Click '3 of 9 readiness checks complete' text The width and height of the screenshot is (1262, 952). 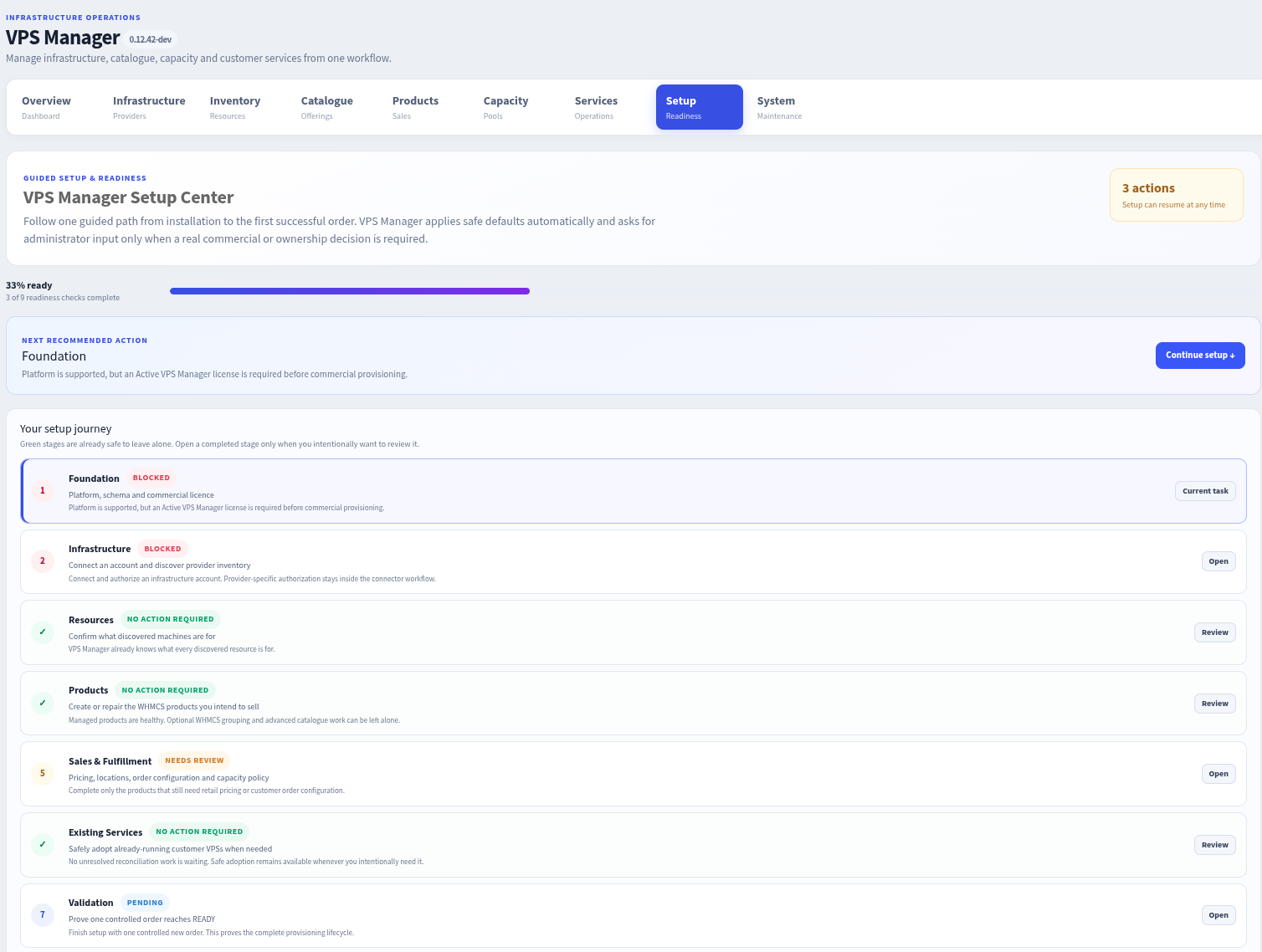point(63,298)
